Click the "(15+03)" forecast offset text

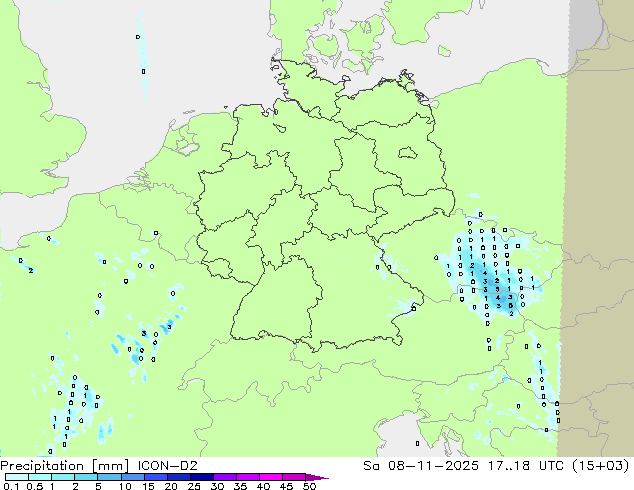[601, 466]
